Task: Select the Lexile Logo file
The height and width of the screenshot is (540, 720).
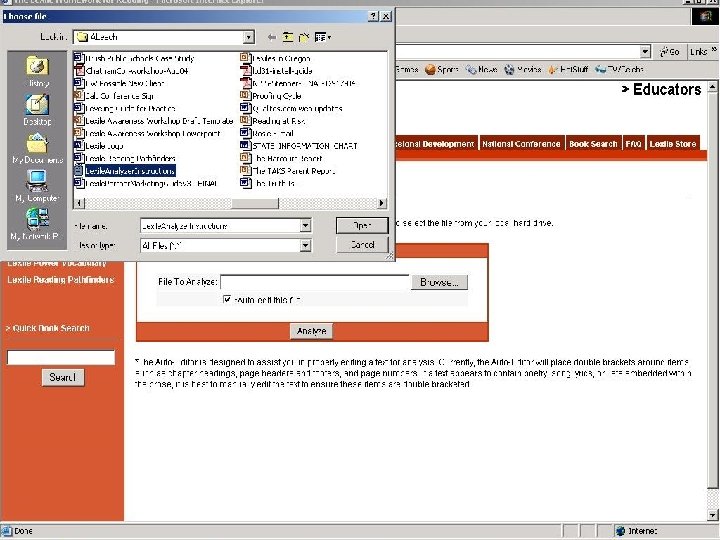Action: pos(99,146)
